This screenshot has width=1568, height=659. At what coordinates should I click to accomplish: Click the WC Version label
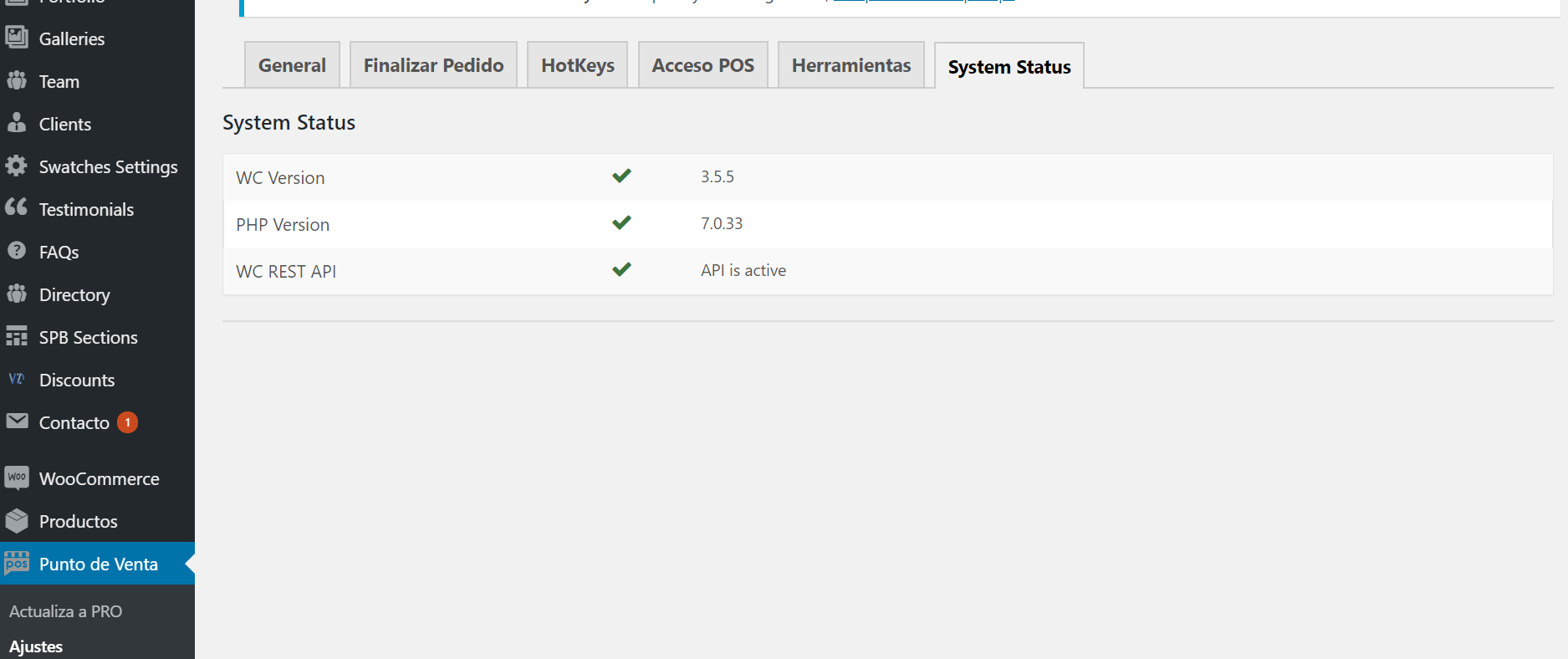point(280,177)
